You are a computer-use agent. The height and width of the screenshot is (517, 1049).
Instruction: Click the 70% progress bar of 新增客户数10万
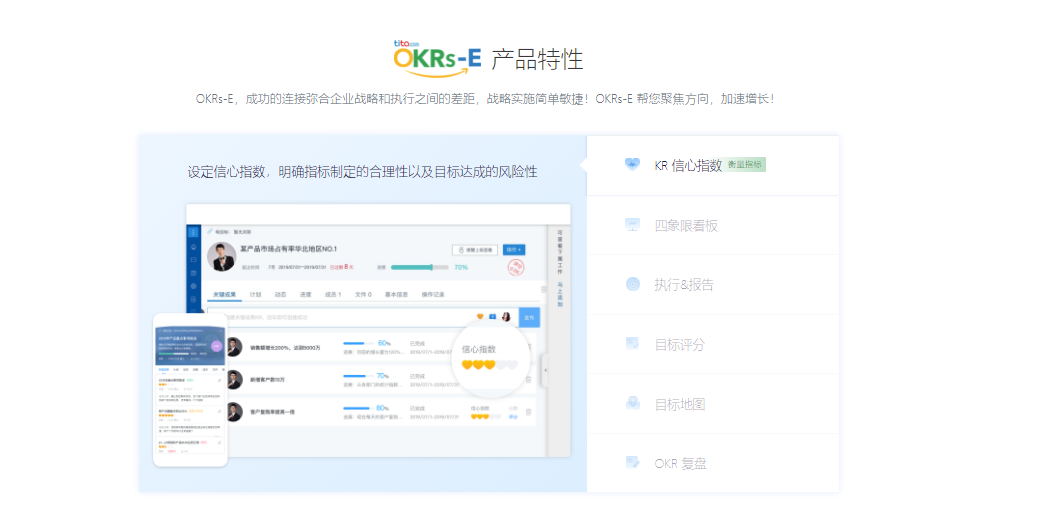tap(359, 376)
